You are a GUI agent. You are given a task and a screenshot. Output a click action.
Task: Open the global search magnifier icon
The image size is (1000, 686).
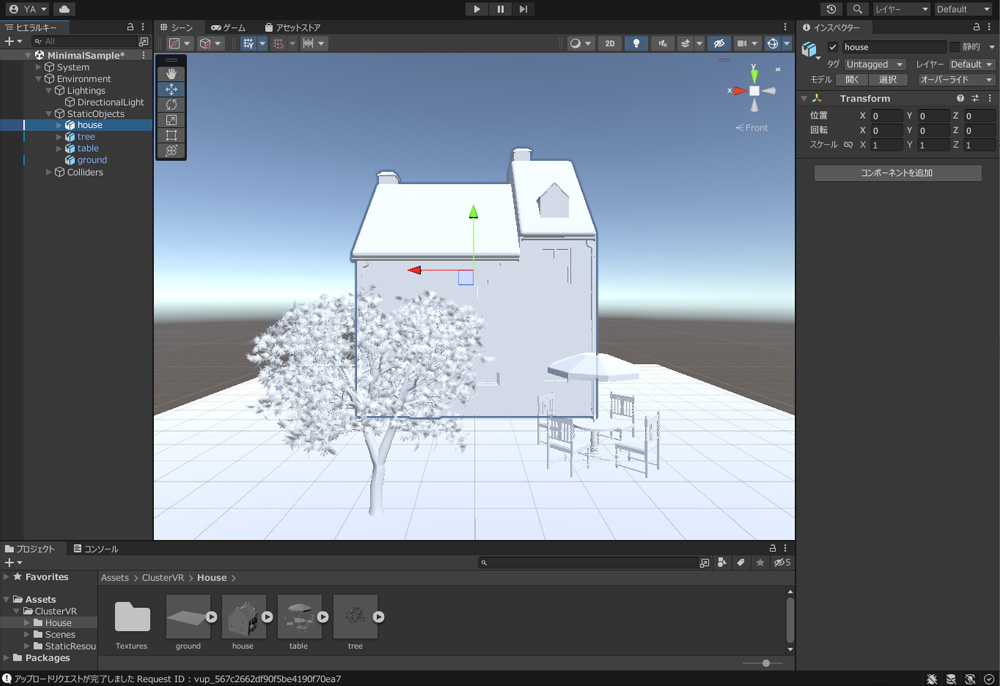click(857, 9)
